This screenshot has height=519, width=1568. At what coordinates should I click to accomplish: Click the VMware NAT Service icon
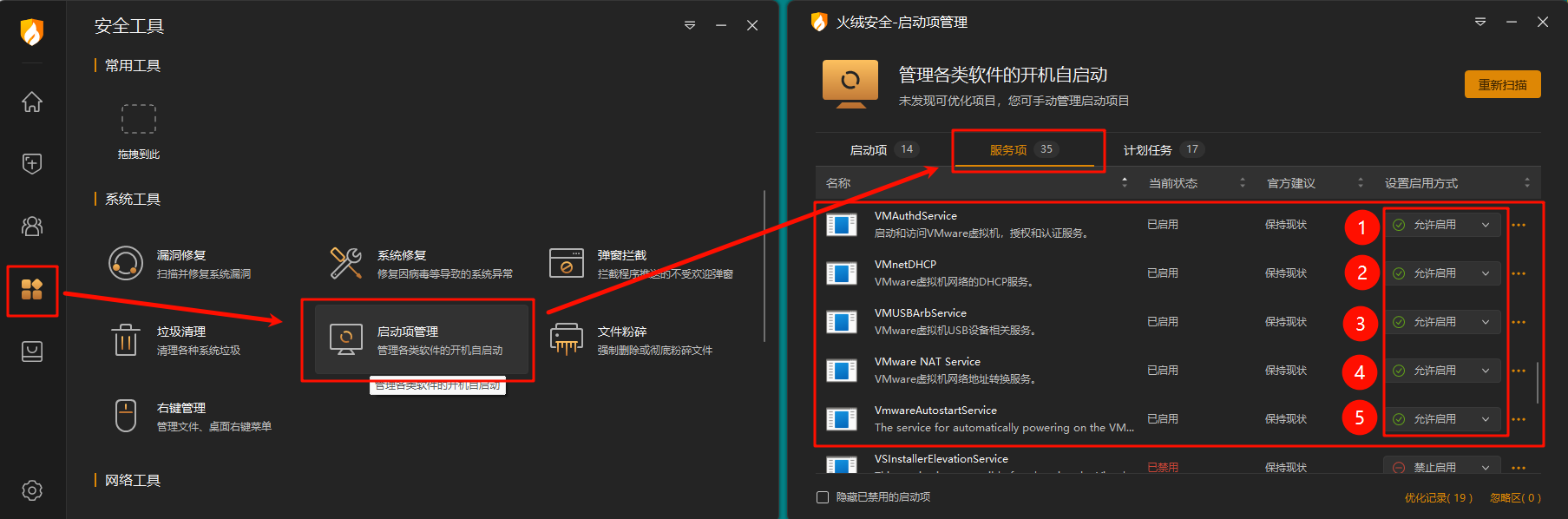(x=842, y=371)
